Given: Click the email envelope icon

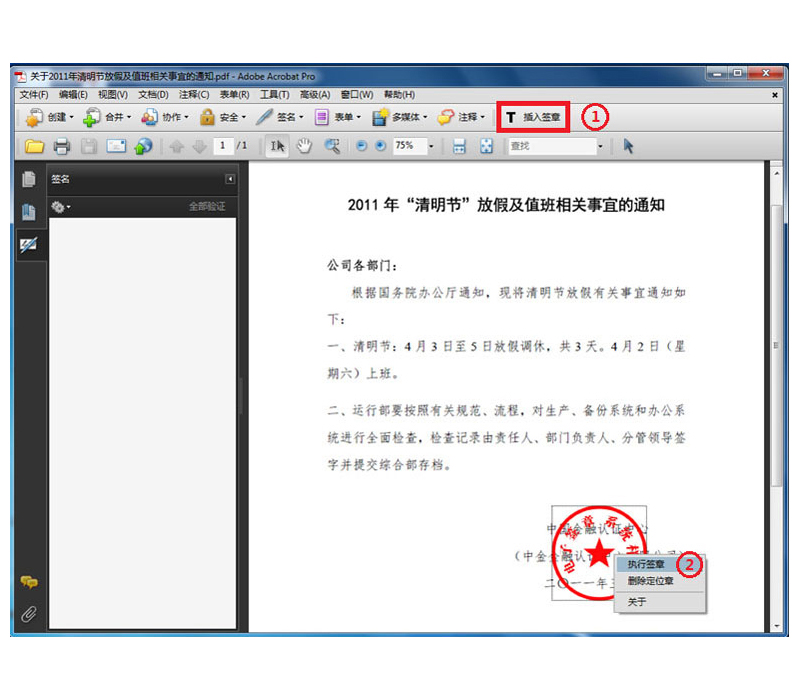Looking at the screenshot, I should 116,146.
